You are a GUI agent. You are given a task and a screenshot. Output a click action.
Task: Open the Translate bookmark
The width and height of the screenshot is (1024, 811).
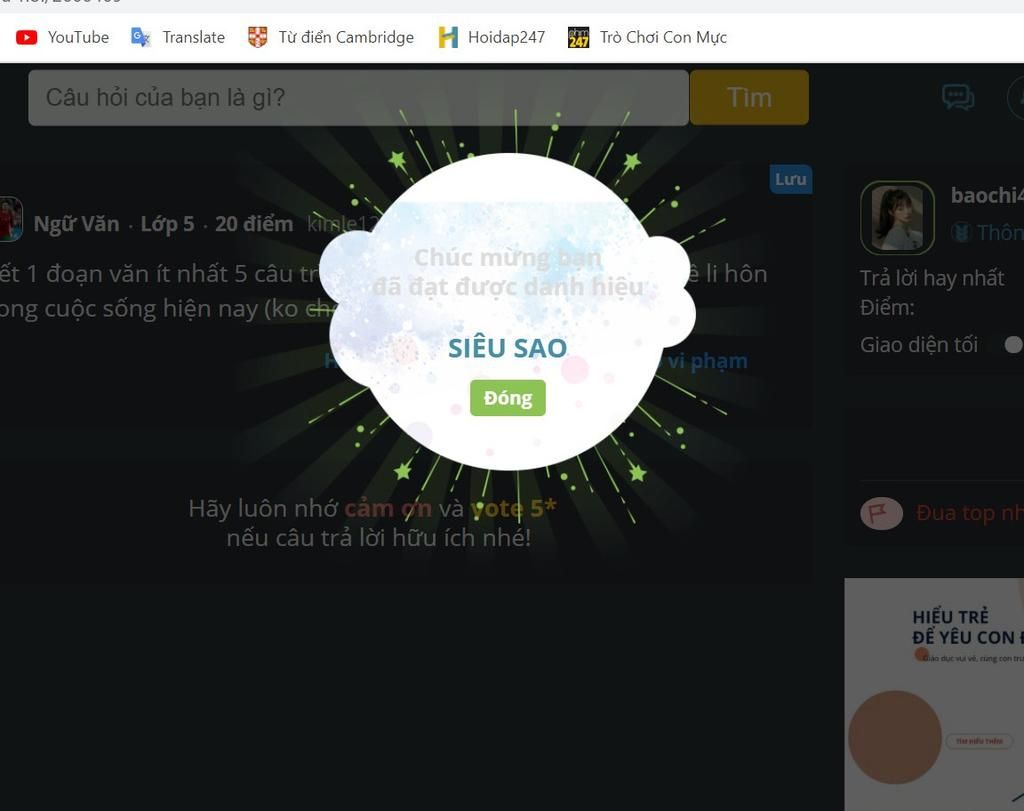point(178,37)
